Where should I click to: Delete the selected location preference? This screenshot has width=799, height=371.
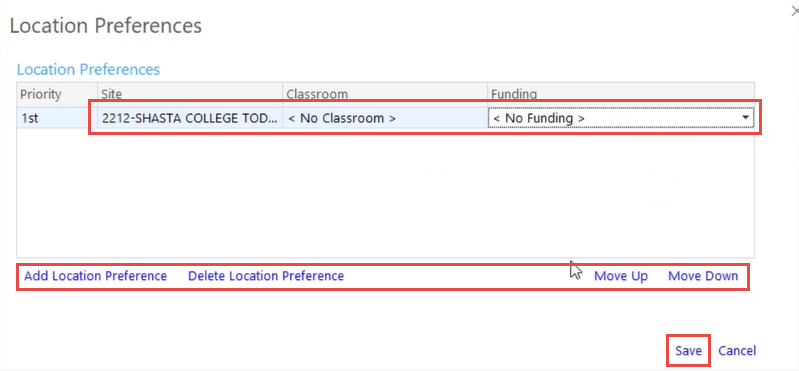coord(266,276)
